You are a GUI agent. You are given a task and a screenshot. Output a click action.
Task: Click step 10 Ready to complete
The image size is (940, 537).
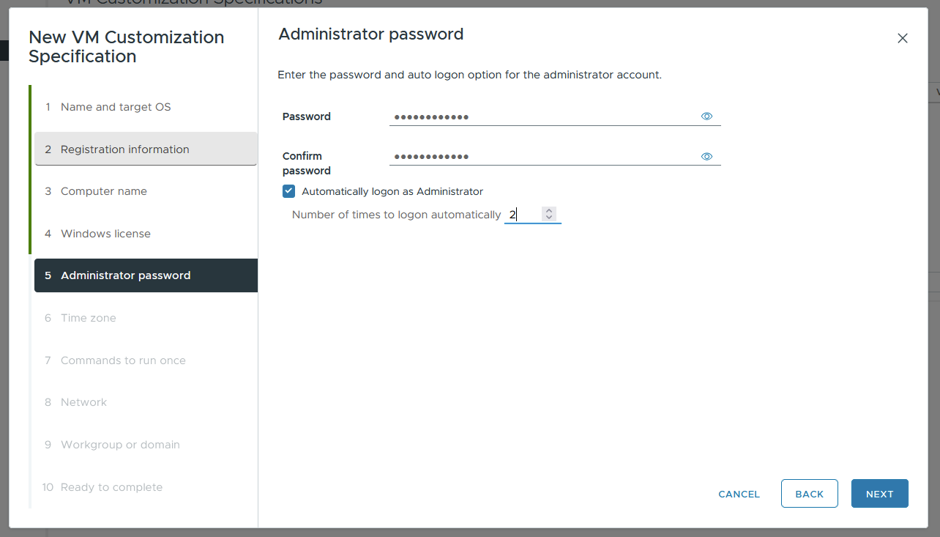(x=146, y=487)
